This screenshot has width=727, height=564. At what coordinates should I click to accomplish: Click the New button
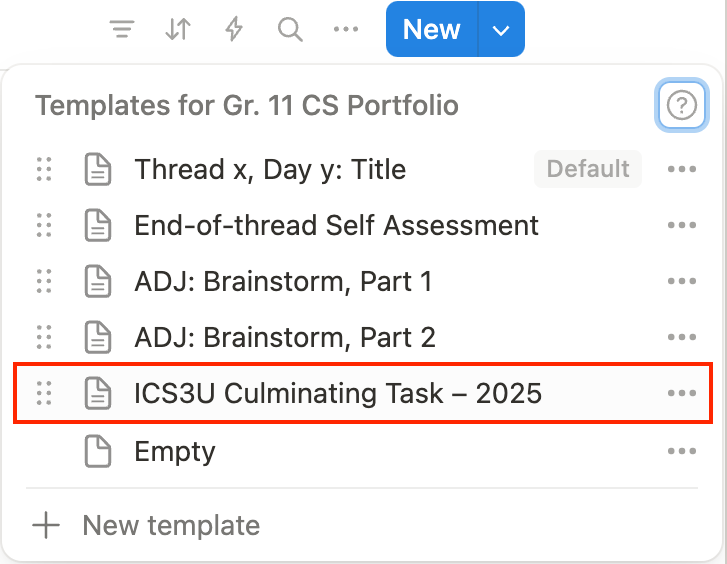coord(432,30)
